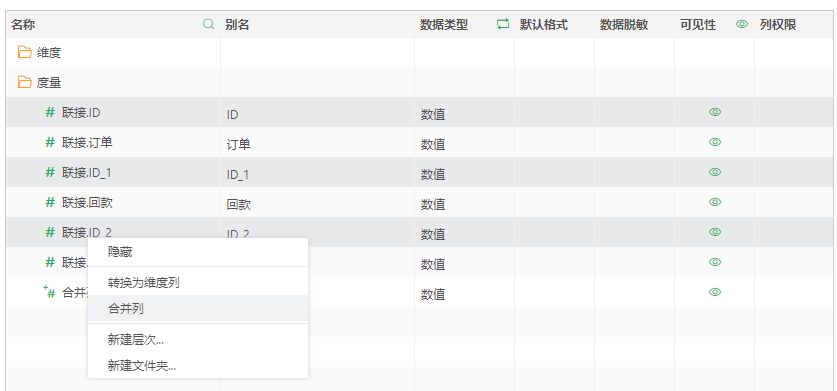Click the # icon beside 联接.ID_1
This screenshot has width=837, height=391.
pos(50,172)
